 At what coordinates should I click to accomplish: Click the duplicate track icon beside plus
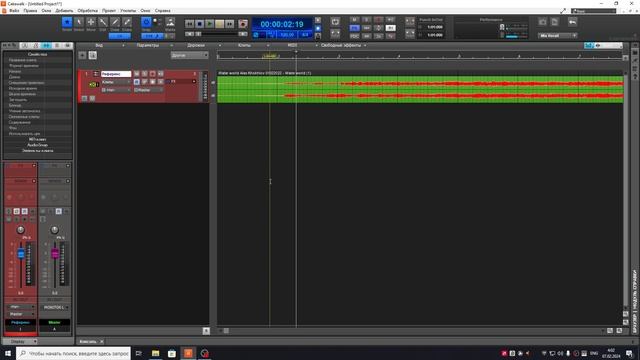(x=93, y=55)
